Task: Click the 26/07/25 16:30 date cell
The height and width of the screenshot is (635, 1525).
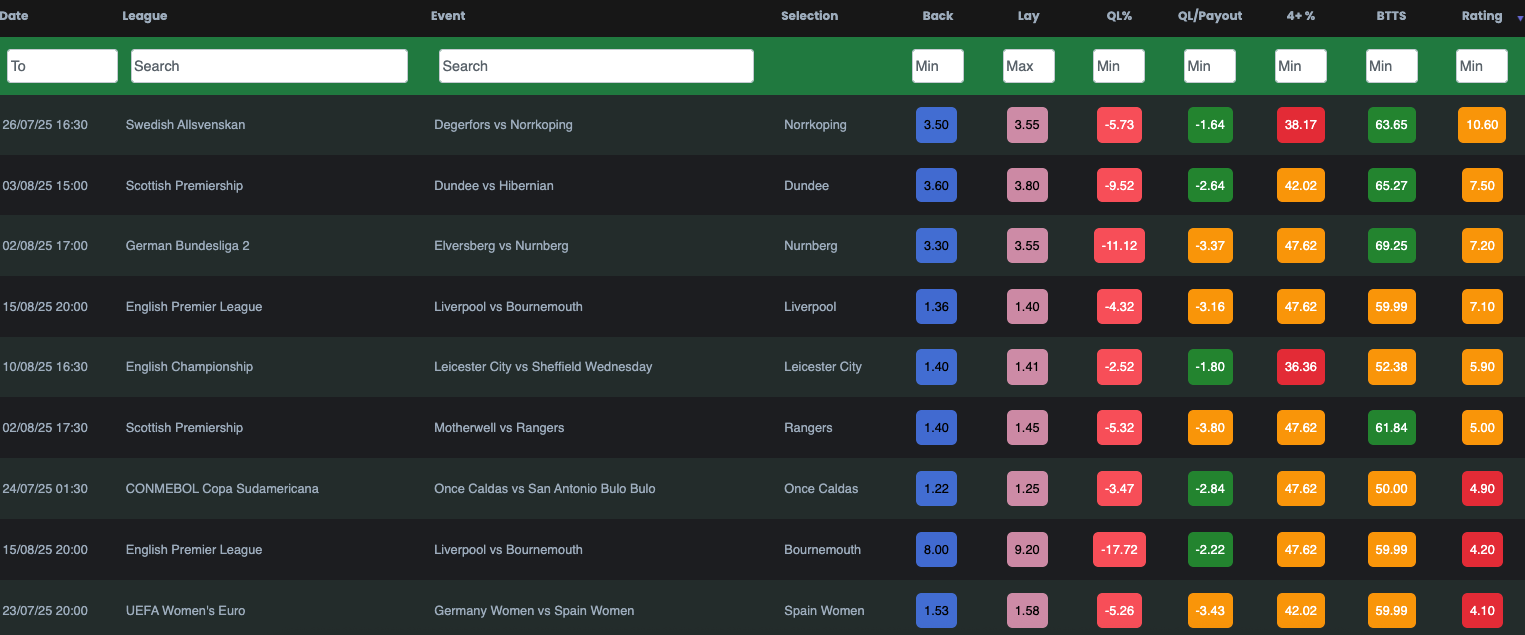Action: (x=45, y=125)
